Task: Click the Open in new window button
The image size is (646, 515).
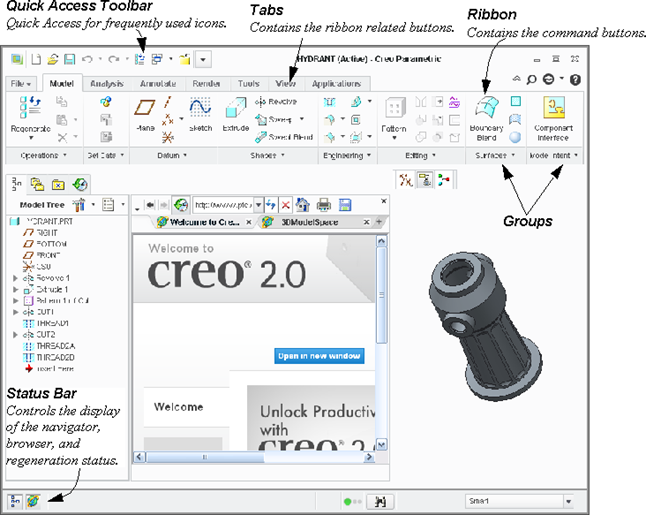Action: click(319, 356)
